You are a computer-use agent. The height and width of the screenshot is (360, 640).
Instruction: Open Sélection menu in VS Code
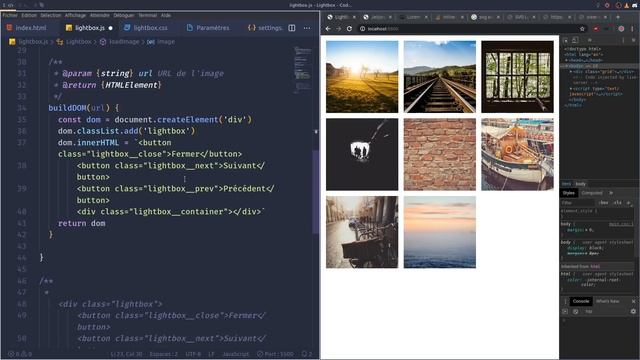coord(51,15)
